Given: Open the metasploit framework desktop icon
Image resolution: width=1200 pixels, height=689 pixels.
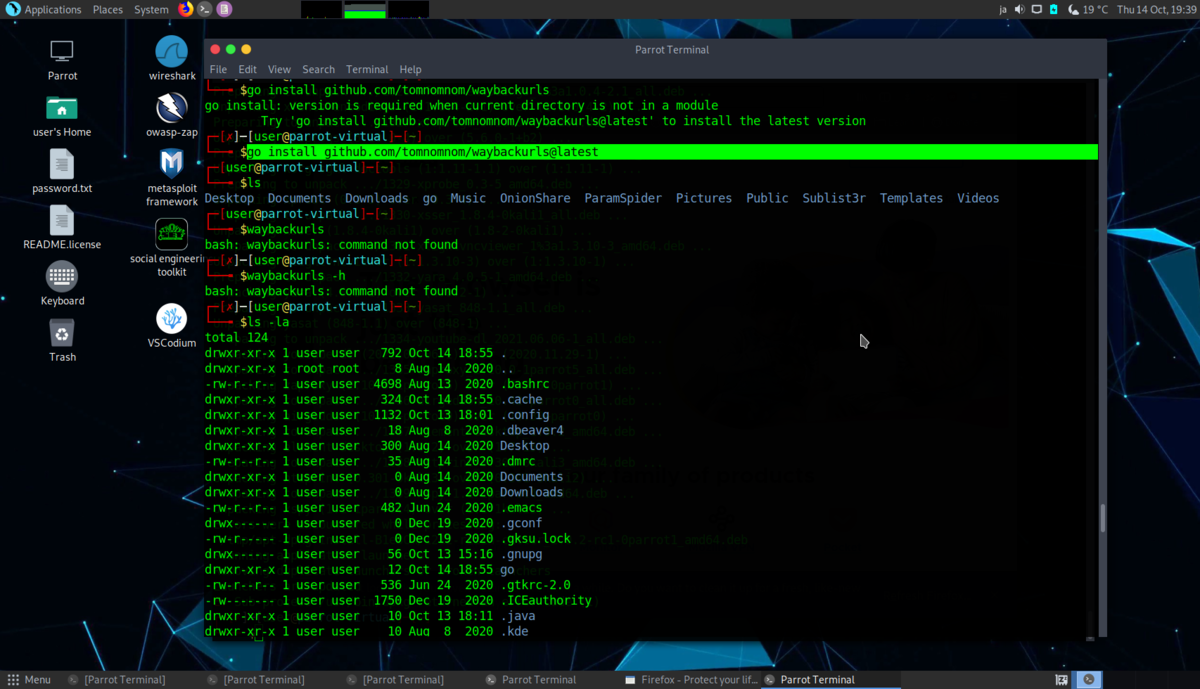Looking at the screenshot, I should 172,178.
